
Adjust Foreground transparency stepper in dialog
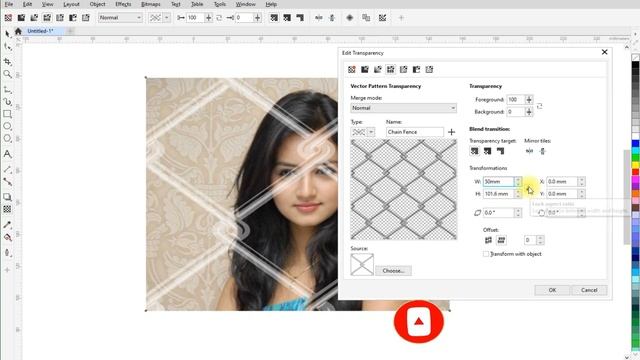click(x=529, y=99)
